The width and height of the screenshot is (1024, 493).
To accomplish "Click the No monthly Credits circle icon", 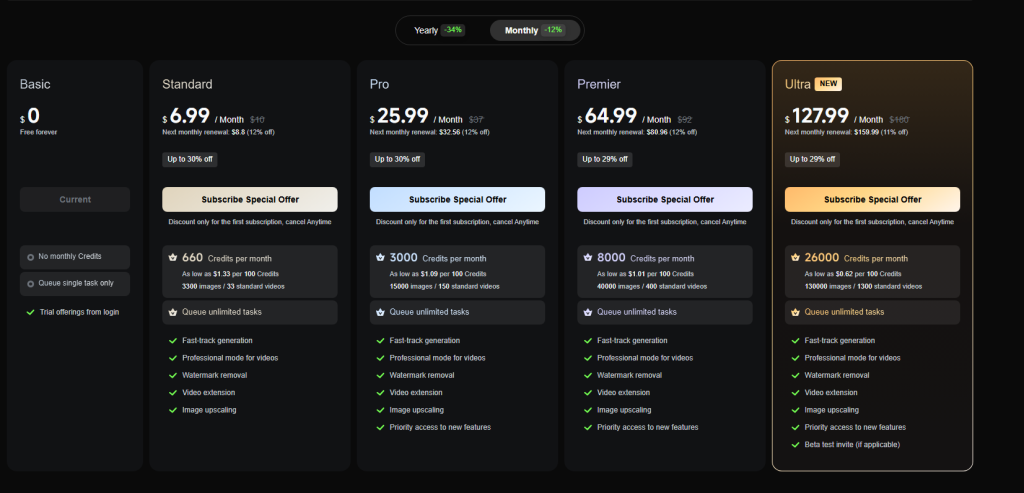I will [30, 257].
